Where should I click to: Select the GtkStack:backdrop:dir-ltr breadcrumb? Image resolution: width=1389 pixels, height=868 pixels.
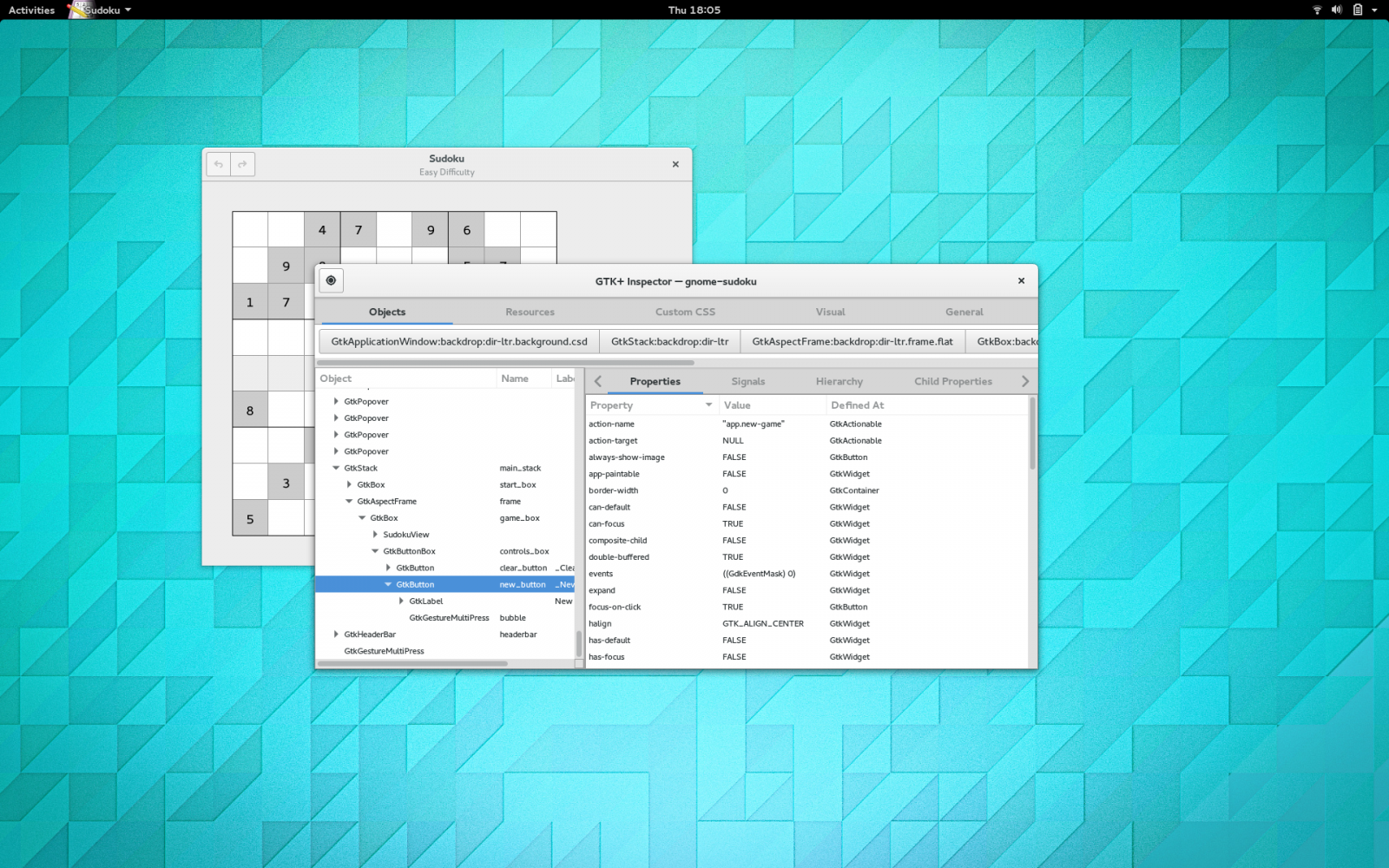pos(668,341)
